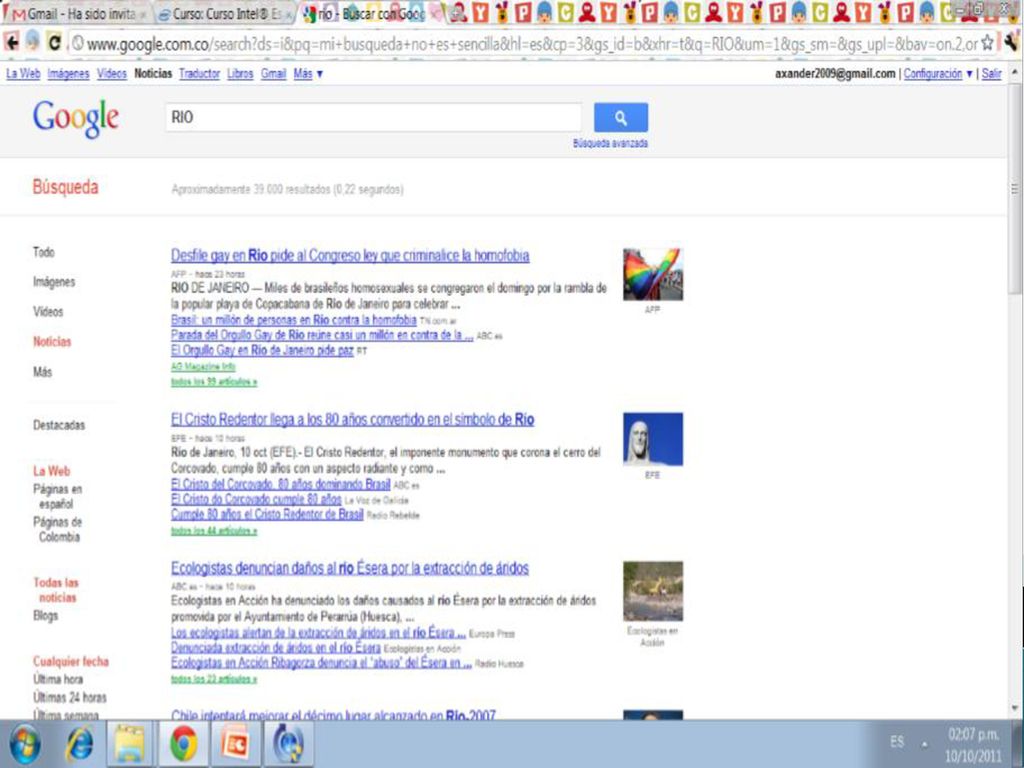Open Desfile gay en Rio headline

(350, 256)
